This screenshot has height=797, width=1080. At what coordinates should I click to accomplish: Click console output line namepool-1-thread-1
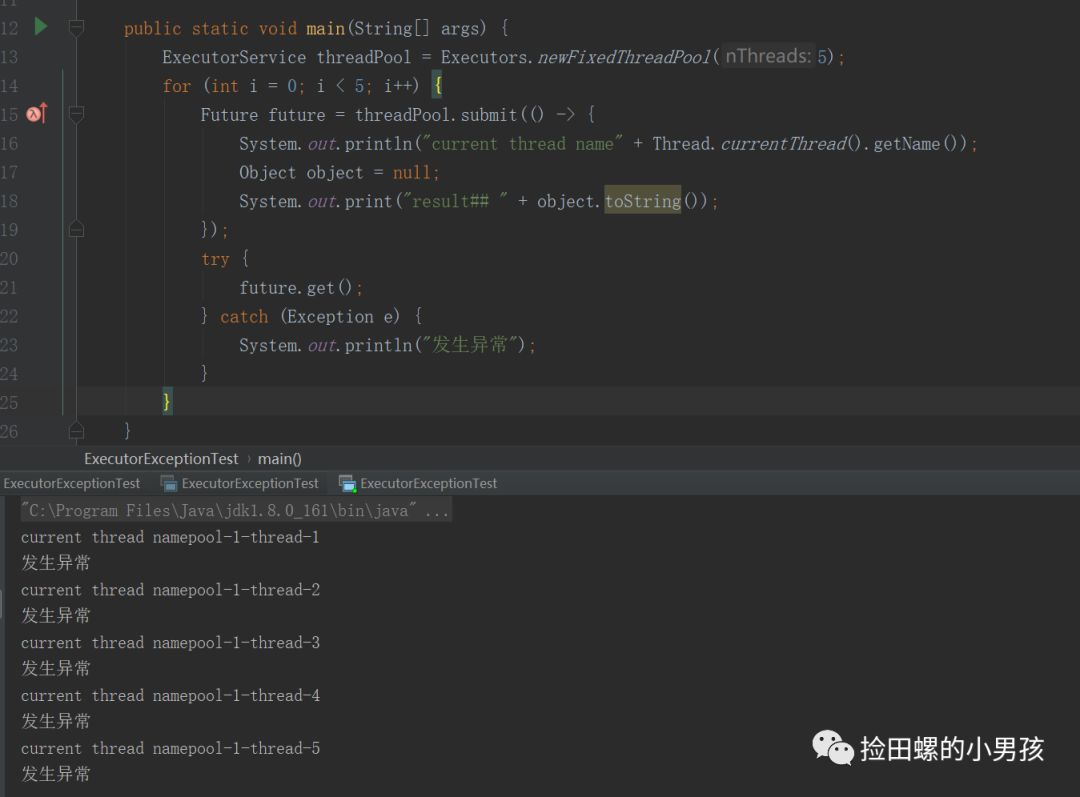click(x=170, y=537)
